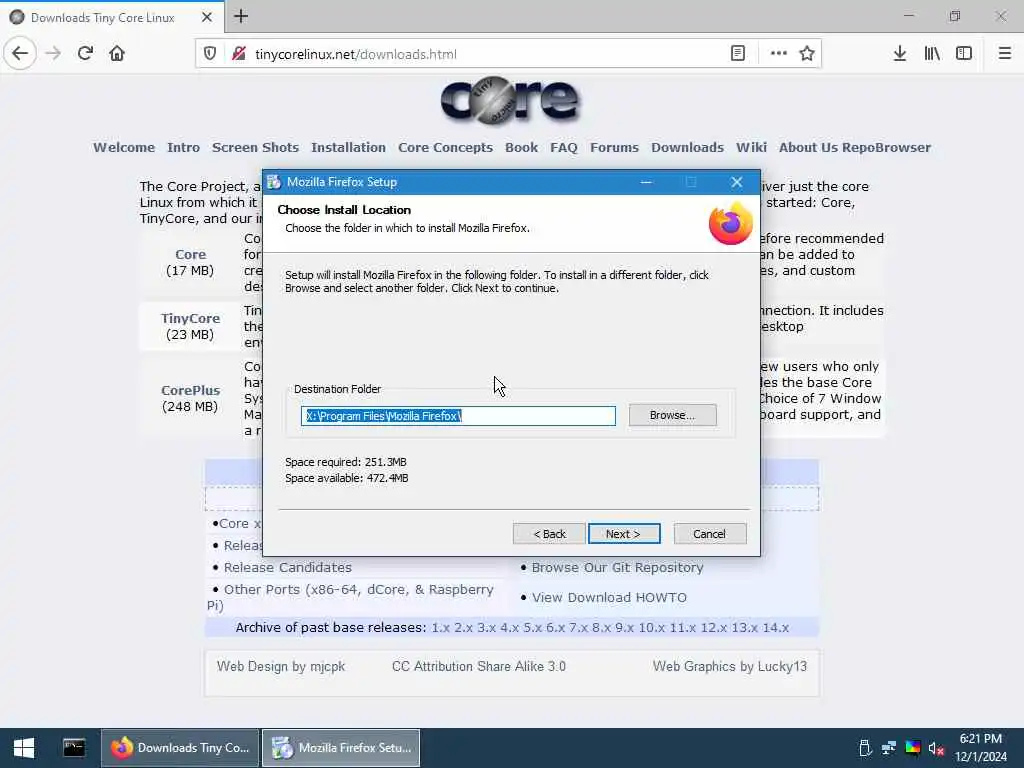Screen dimensions: 1024x768
Task: Cancel the Mozilla Firefox Setup
Action: click(709, 534)
